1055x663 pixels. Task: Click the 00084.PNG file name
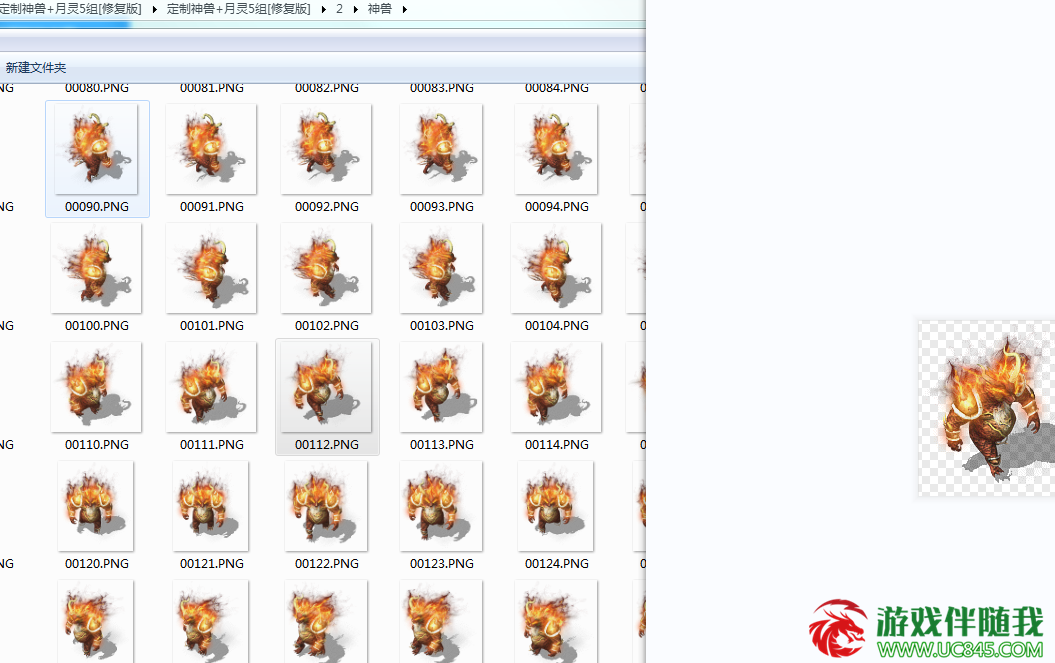[557, 88]
